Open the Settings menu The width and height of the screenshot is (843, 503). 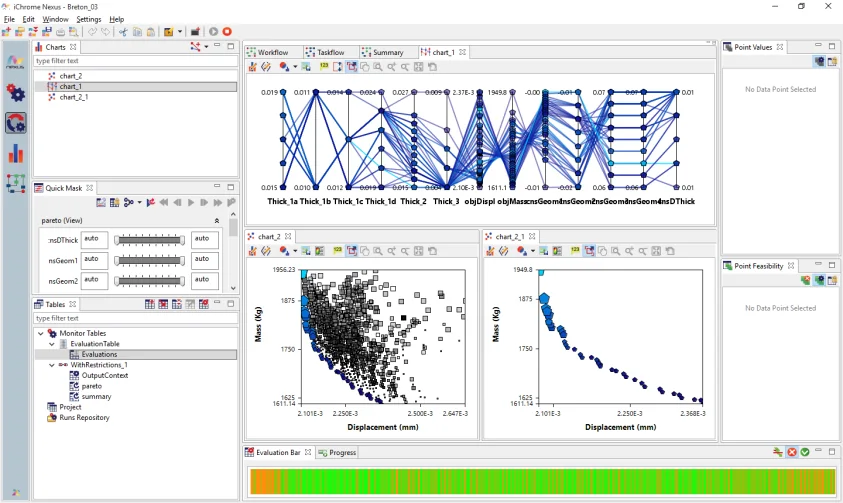click(89, 19)
